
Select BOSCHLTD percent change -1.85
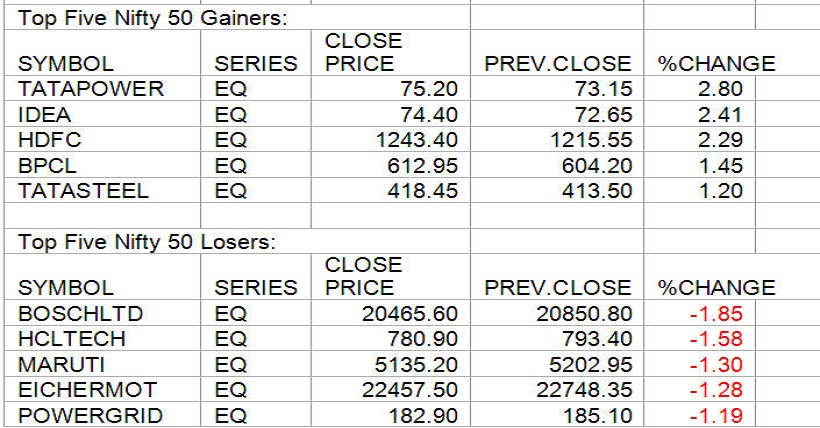(x=719, y=313)
